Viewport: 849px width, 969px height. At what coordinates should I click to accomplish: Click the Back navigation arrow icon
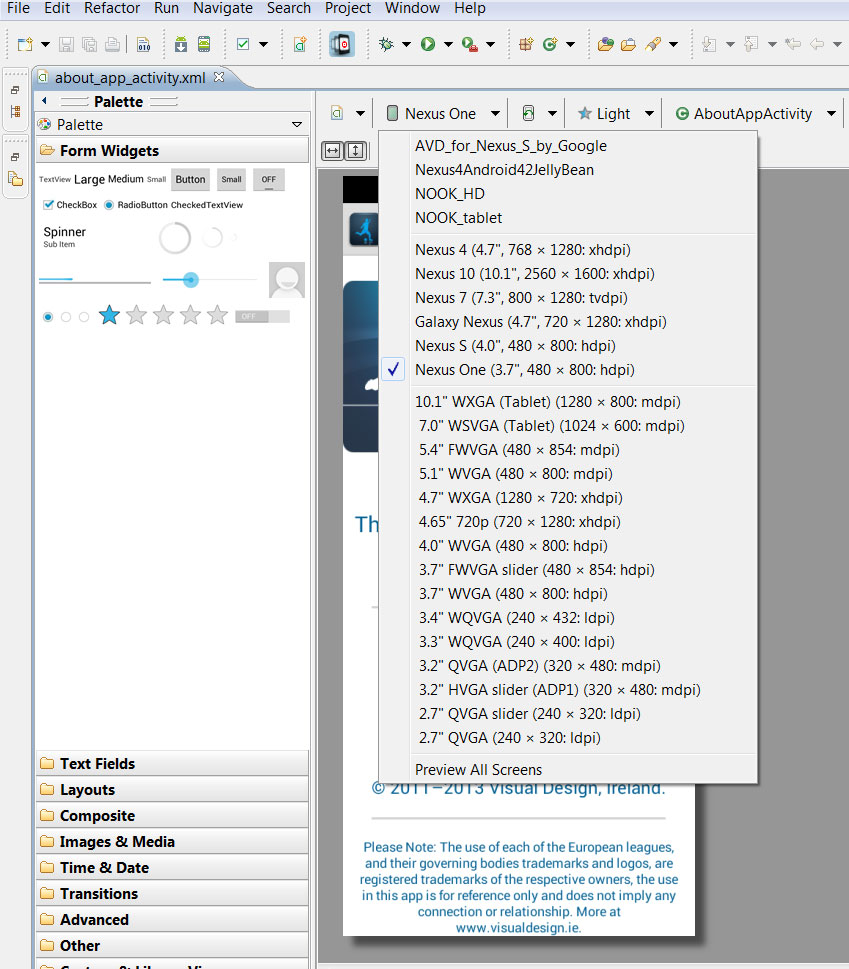817,44
